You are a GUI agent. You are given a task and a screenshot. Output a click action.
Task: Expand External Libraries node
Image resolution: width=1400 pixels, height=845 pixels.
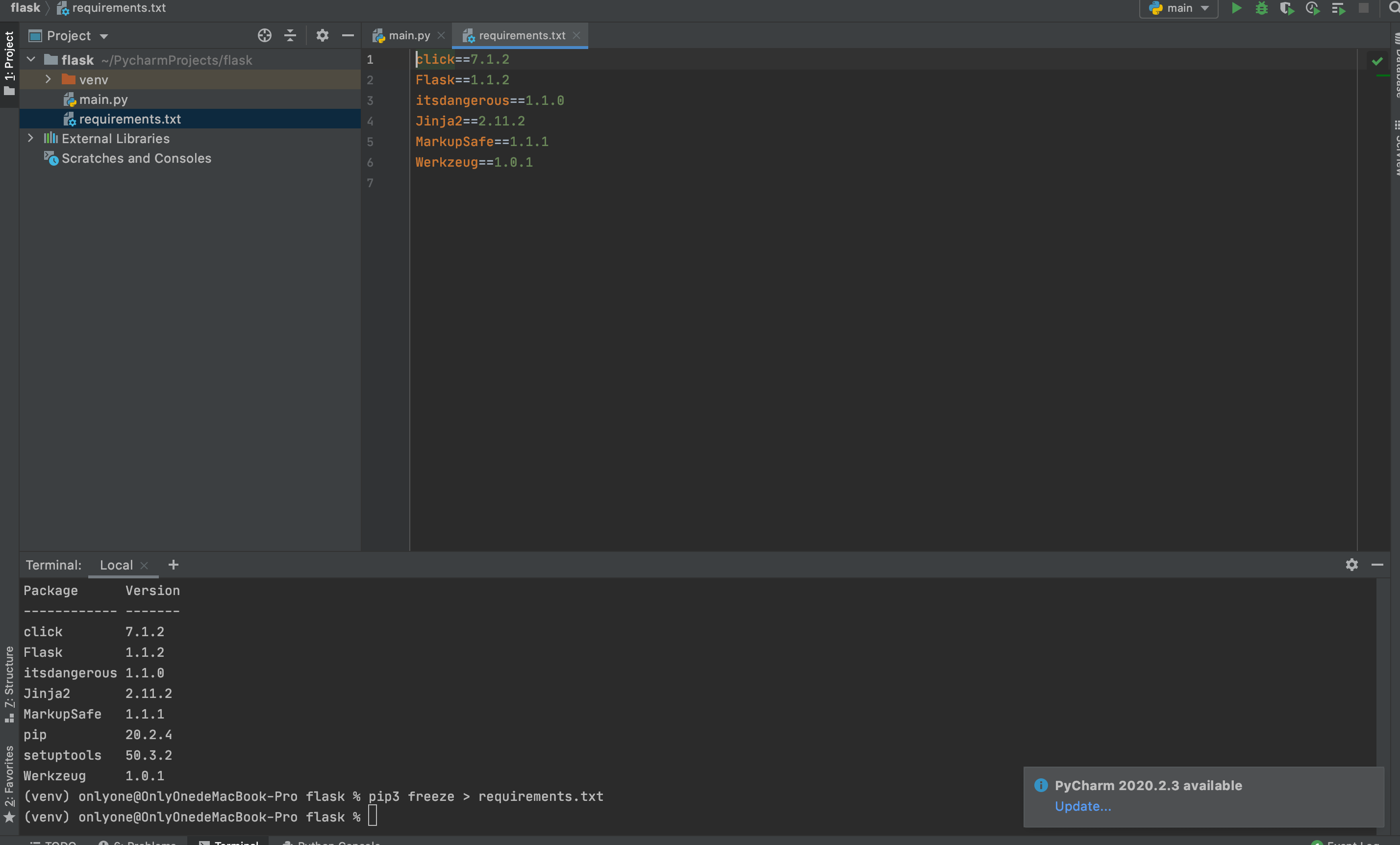(x=31, y=138)
